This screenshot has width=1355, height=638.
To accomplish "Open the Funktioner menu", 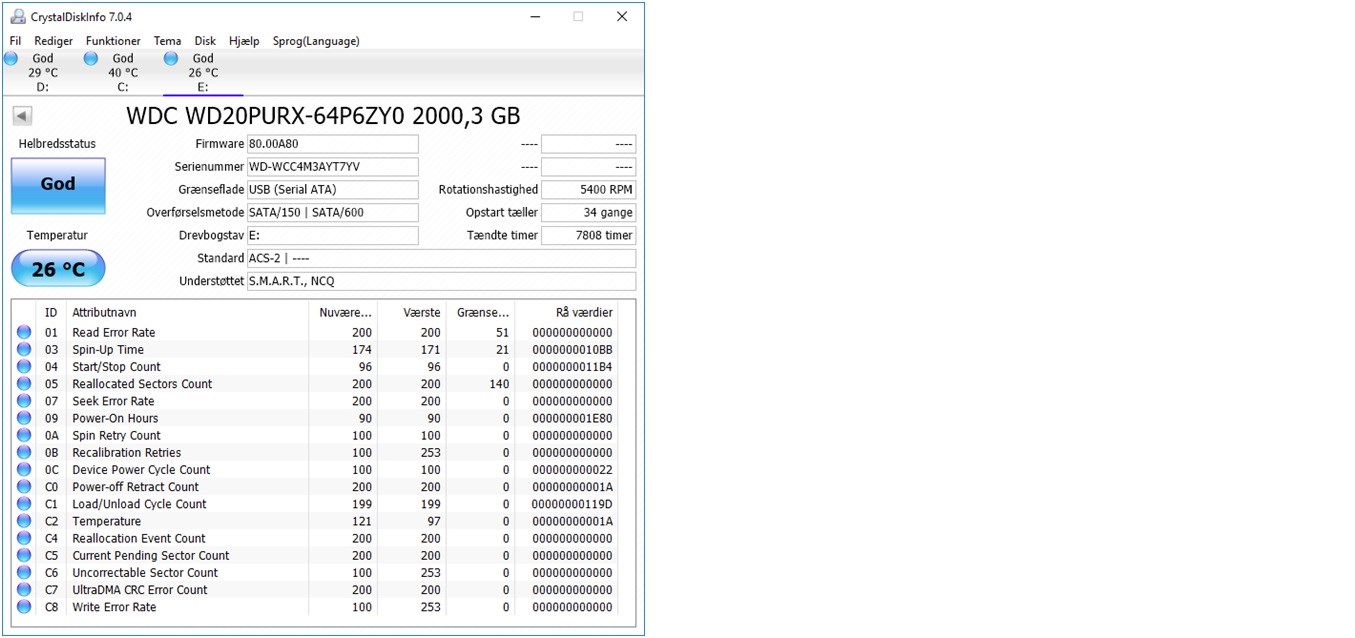I will [113, 41].
